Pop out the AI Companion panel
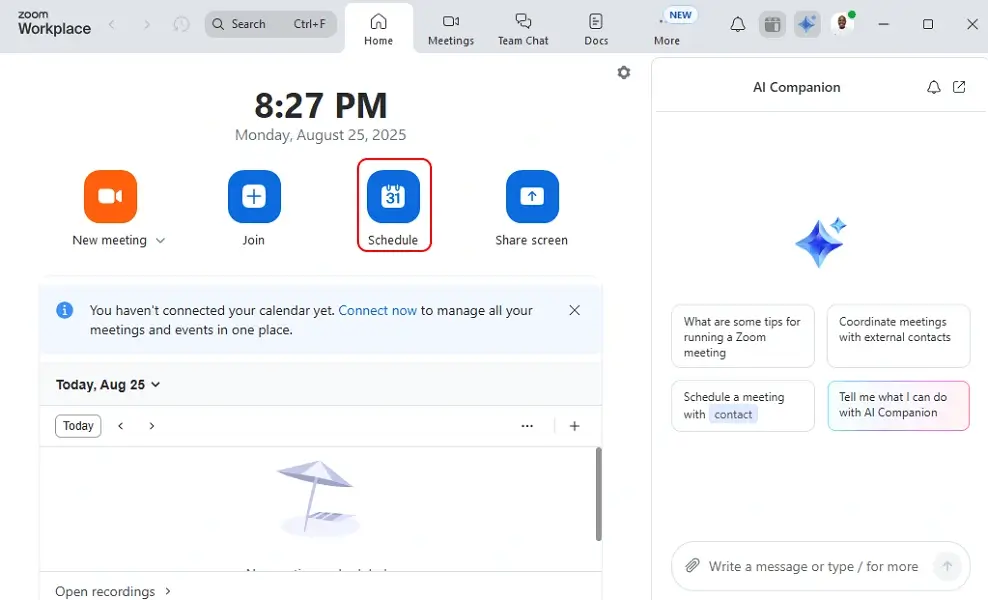The height and width of the screenshot is (600, 988). (x=959, y=87)
